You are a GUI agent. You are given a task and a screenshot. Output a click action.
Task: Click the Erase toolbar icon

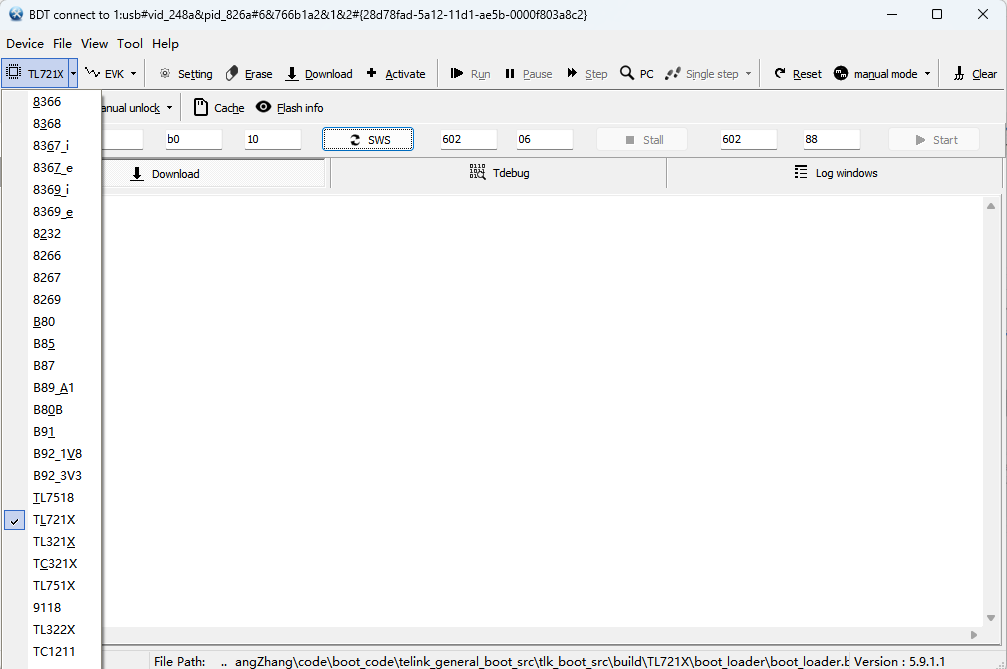(232, 74)
